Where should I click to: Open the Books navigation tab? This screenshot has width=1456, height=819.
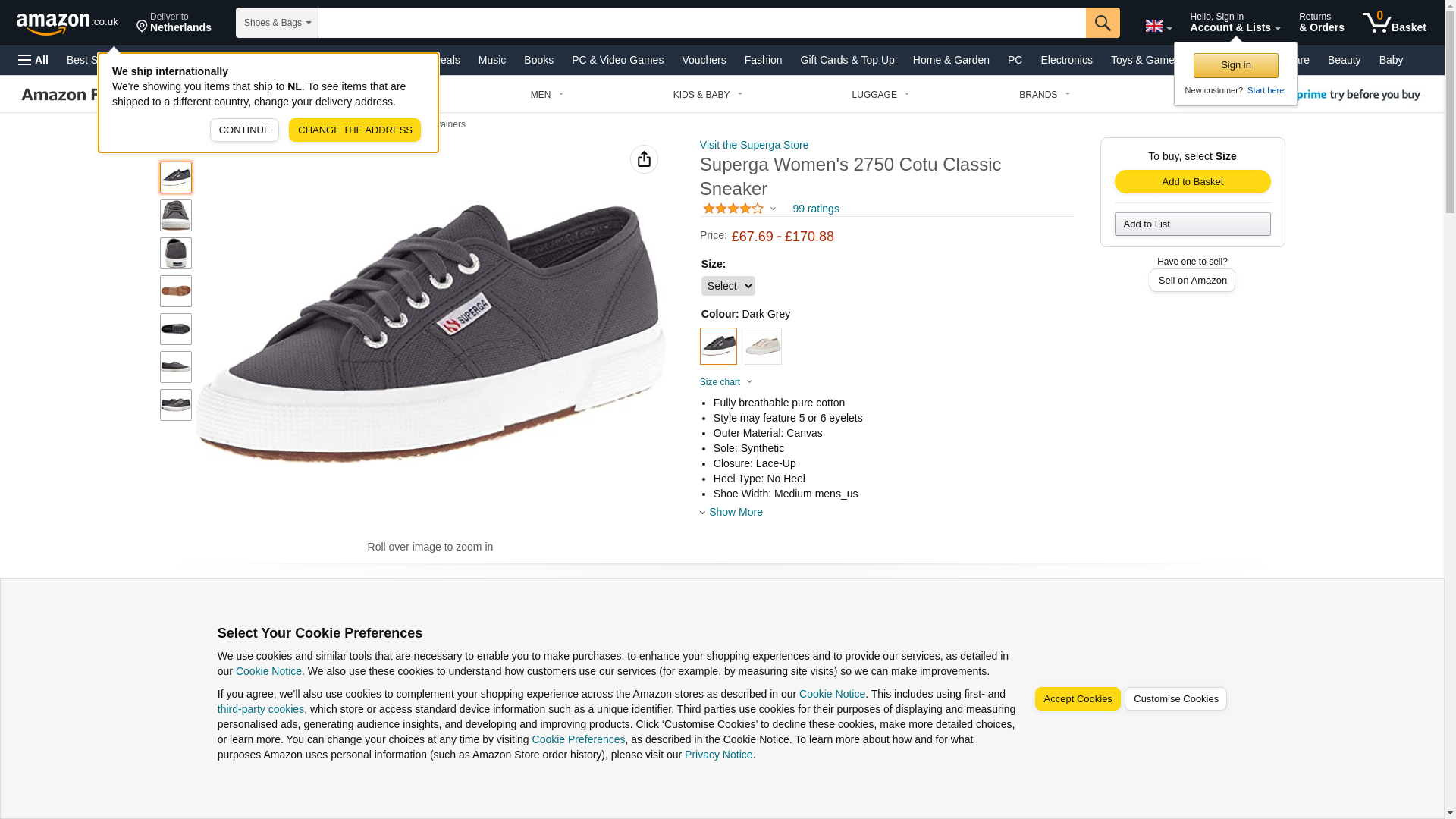point(538,60)
